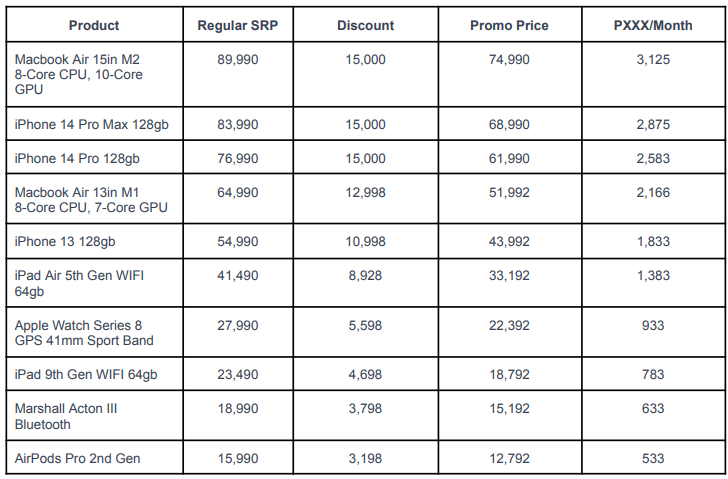Image resolution: width=728 pixels, height=479 pixels.
Task: Click the iPad 9th Gen WIFI 64gb cell
Action: click(x=94, y=374)
